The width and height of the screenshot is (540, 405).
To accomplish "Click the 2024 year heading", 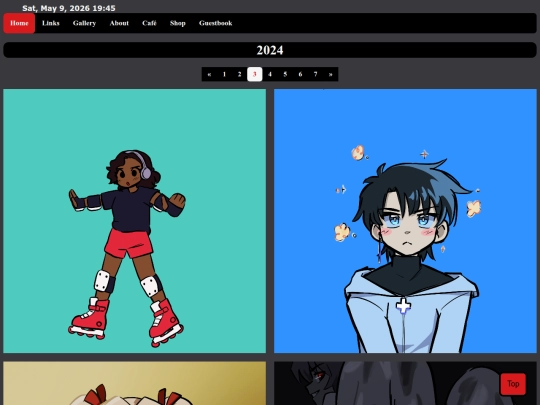I will [270, 50].
